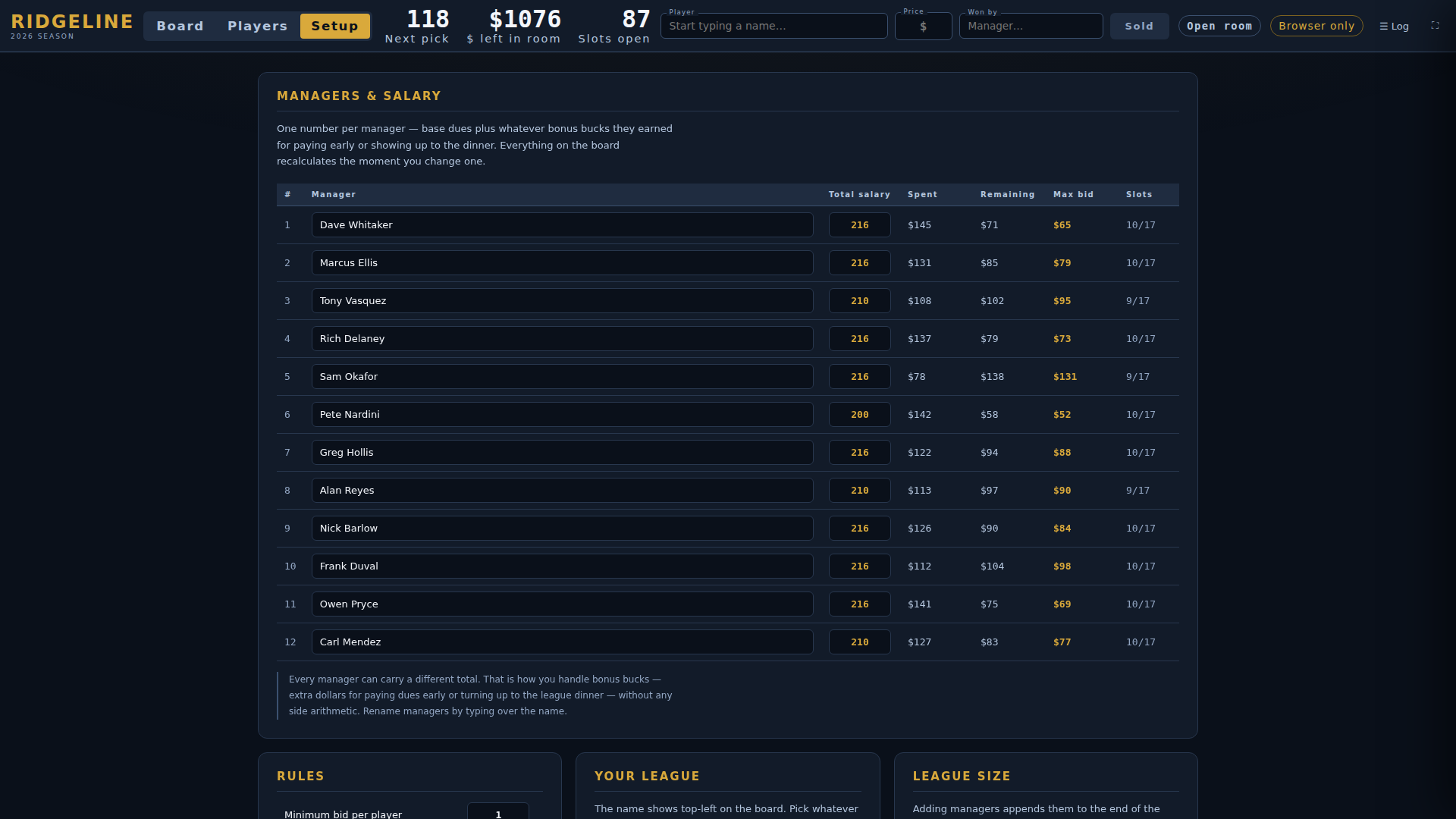Click the Browser only button

(x=1316, y=26)
